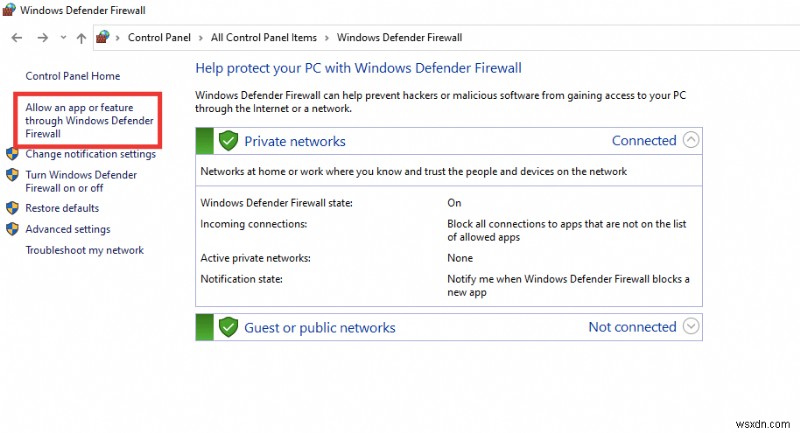800x433 pixels.
Task: Click the Control Panel icon in the address bar
Action: [x=102, y=38]
